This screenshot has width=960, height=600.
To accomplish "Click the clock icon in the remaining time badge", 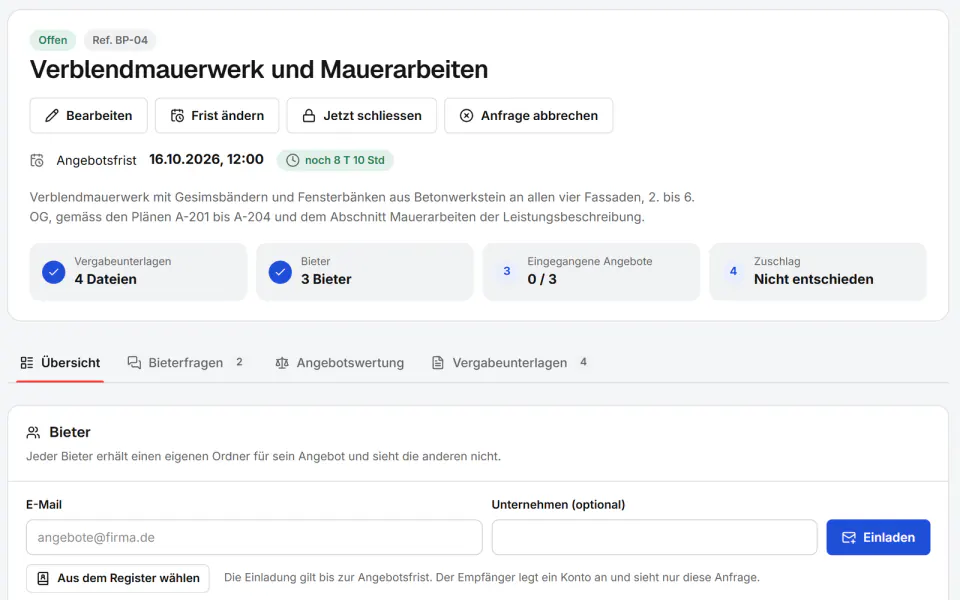I will [x=293, y=160].
